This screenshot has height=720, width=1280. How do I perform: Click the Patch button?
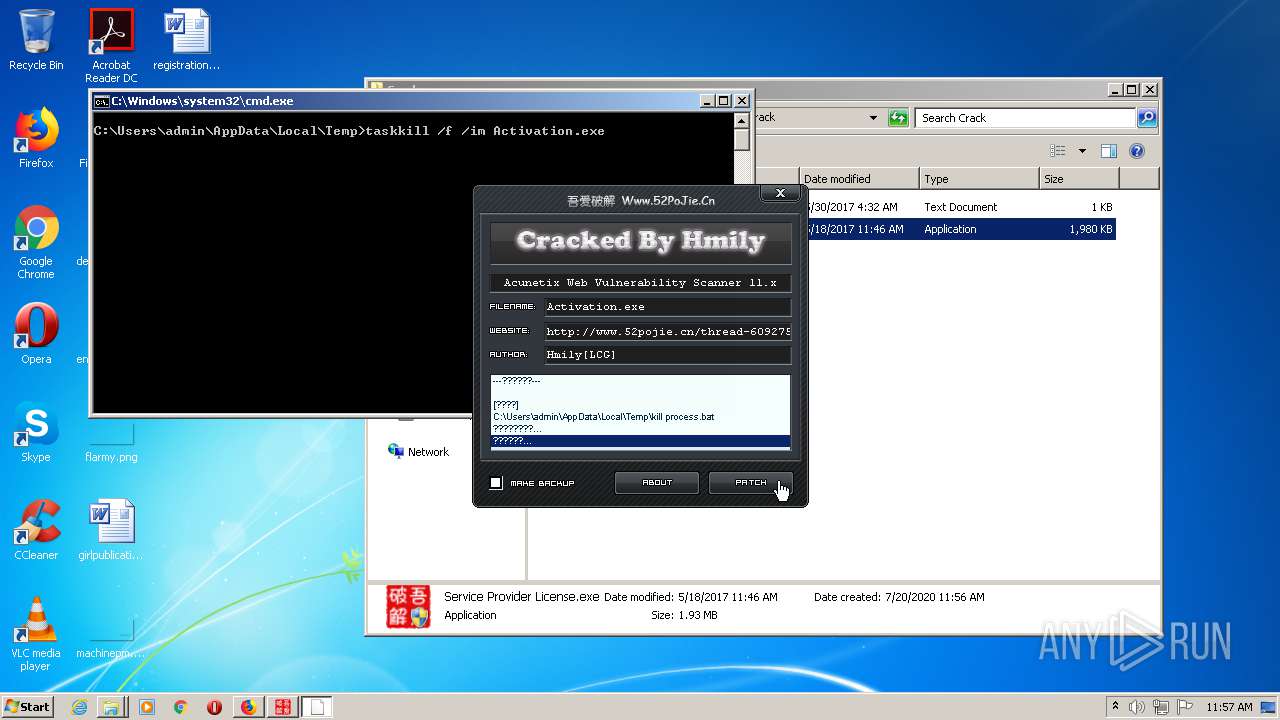751,482
